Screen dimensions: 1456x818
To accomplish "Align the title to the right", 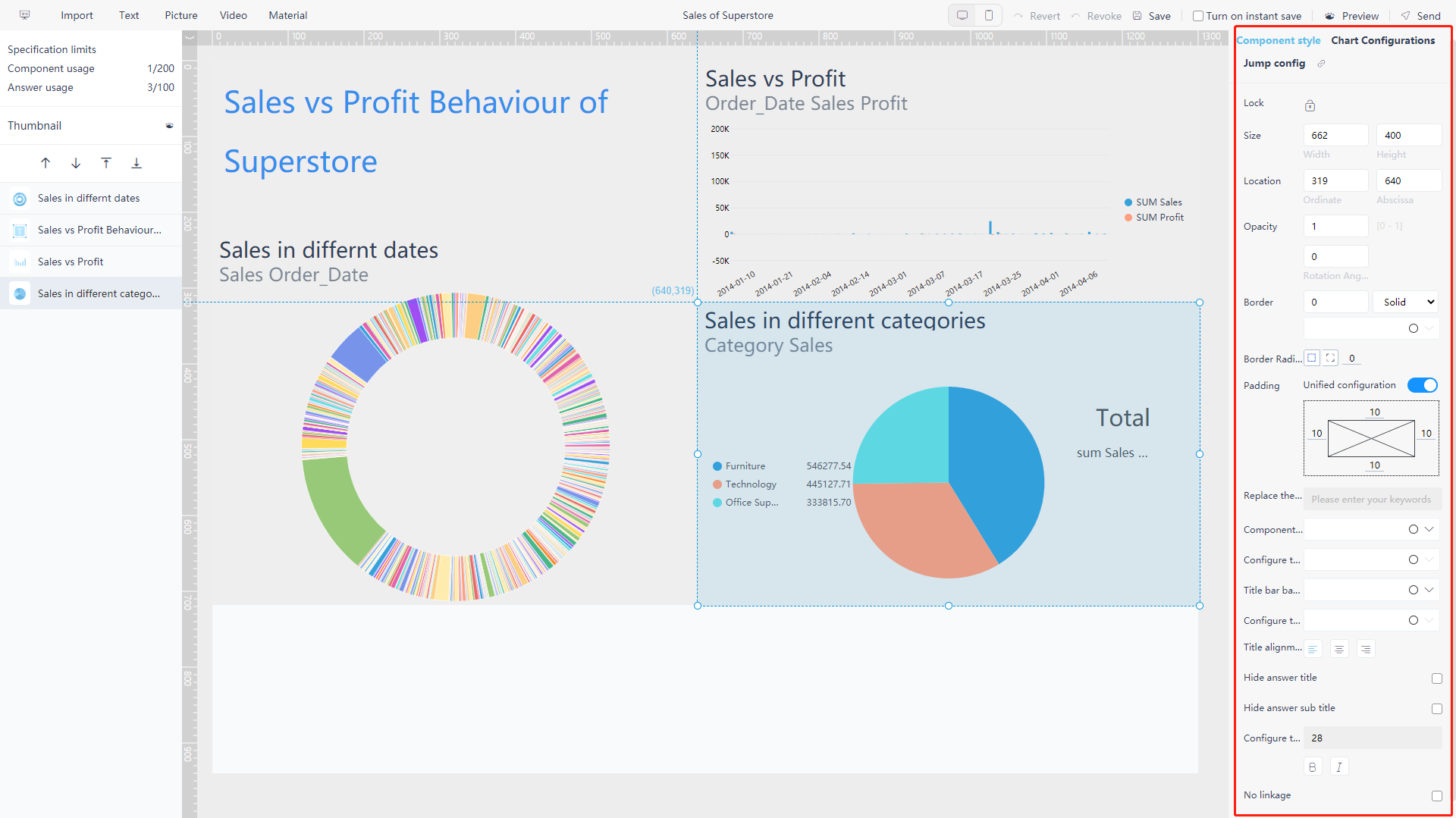I will tap(1366, 649).
